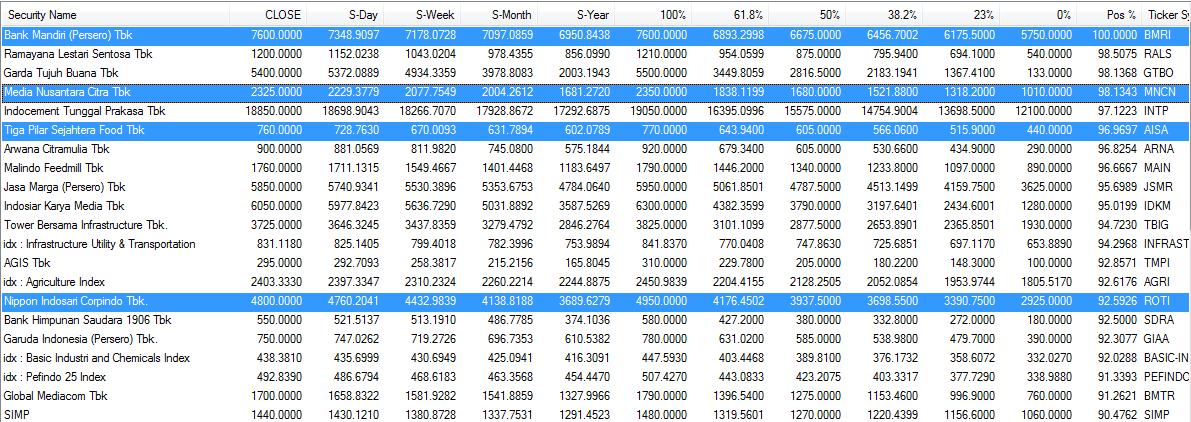Image resolution: width=1191 pixels, height=422 pixels.
Task: Click the Ticker Symbol column header
Action: click(1165, 14)
